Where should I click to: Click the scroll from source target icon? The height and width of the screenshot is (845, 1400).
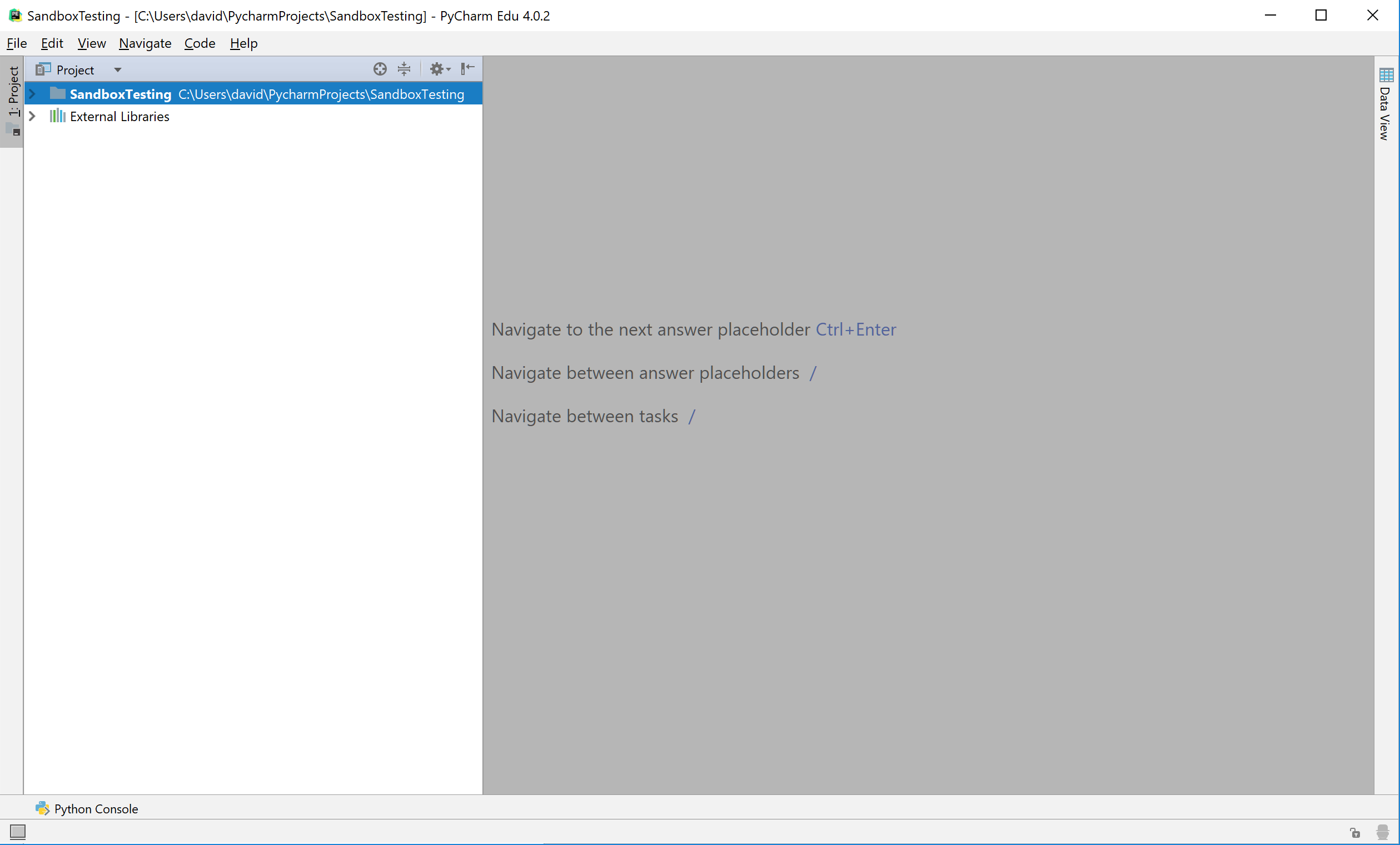(380, 69)
